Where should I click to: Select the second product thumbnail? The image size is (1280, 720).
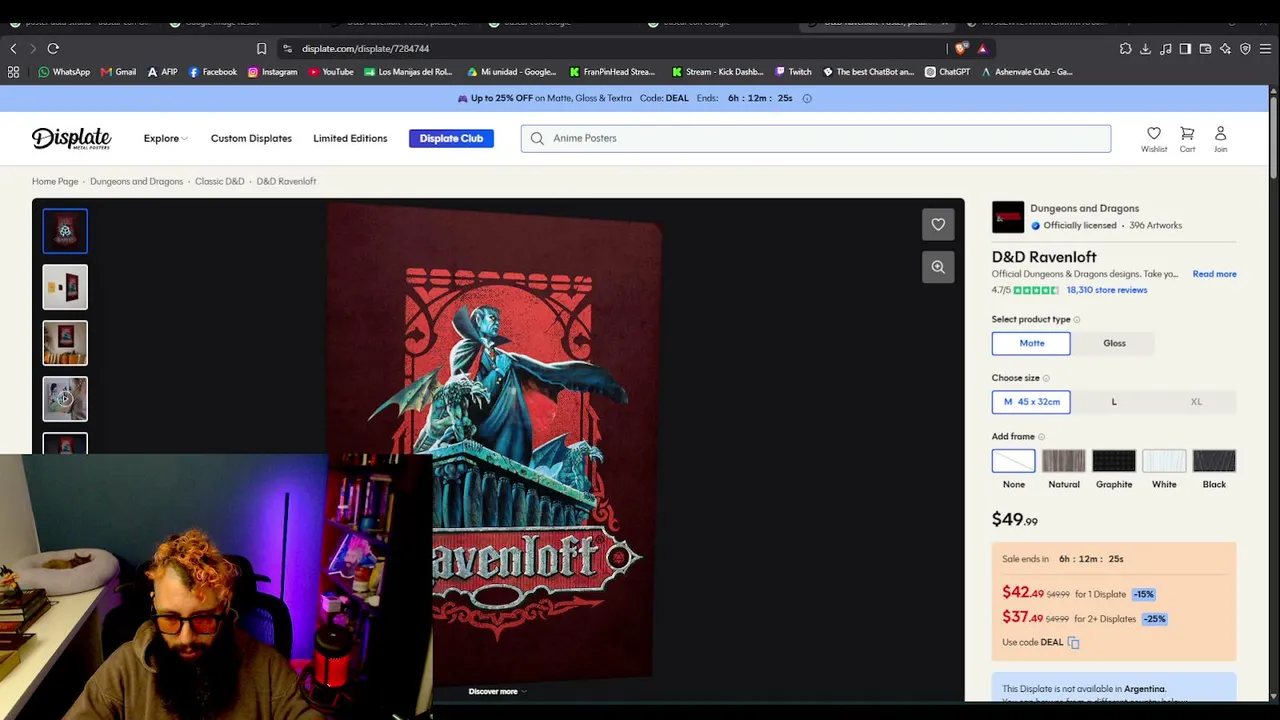65,287
